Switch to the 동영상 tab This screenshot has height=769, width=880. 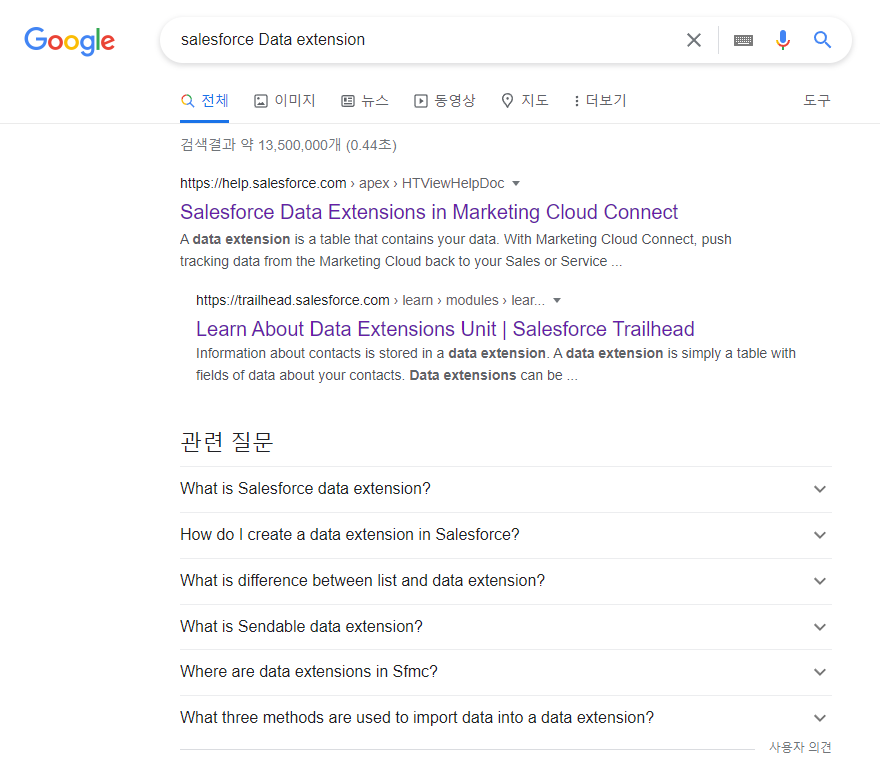click(x=444, y=101)
